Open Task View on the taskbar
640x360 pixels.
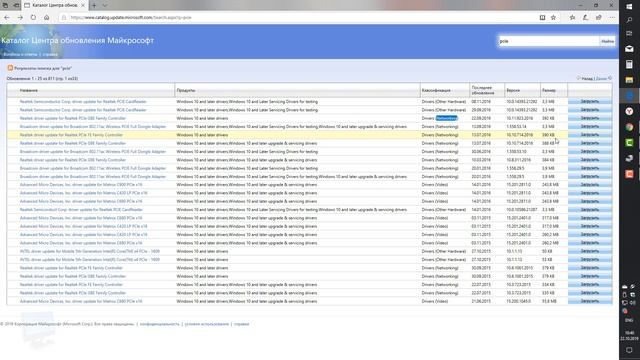(x=629, y=33)
